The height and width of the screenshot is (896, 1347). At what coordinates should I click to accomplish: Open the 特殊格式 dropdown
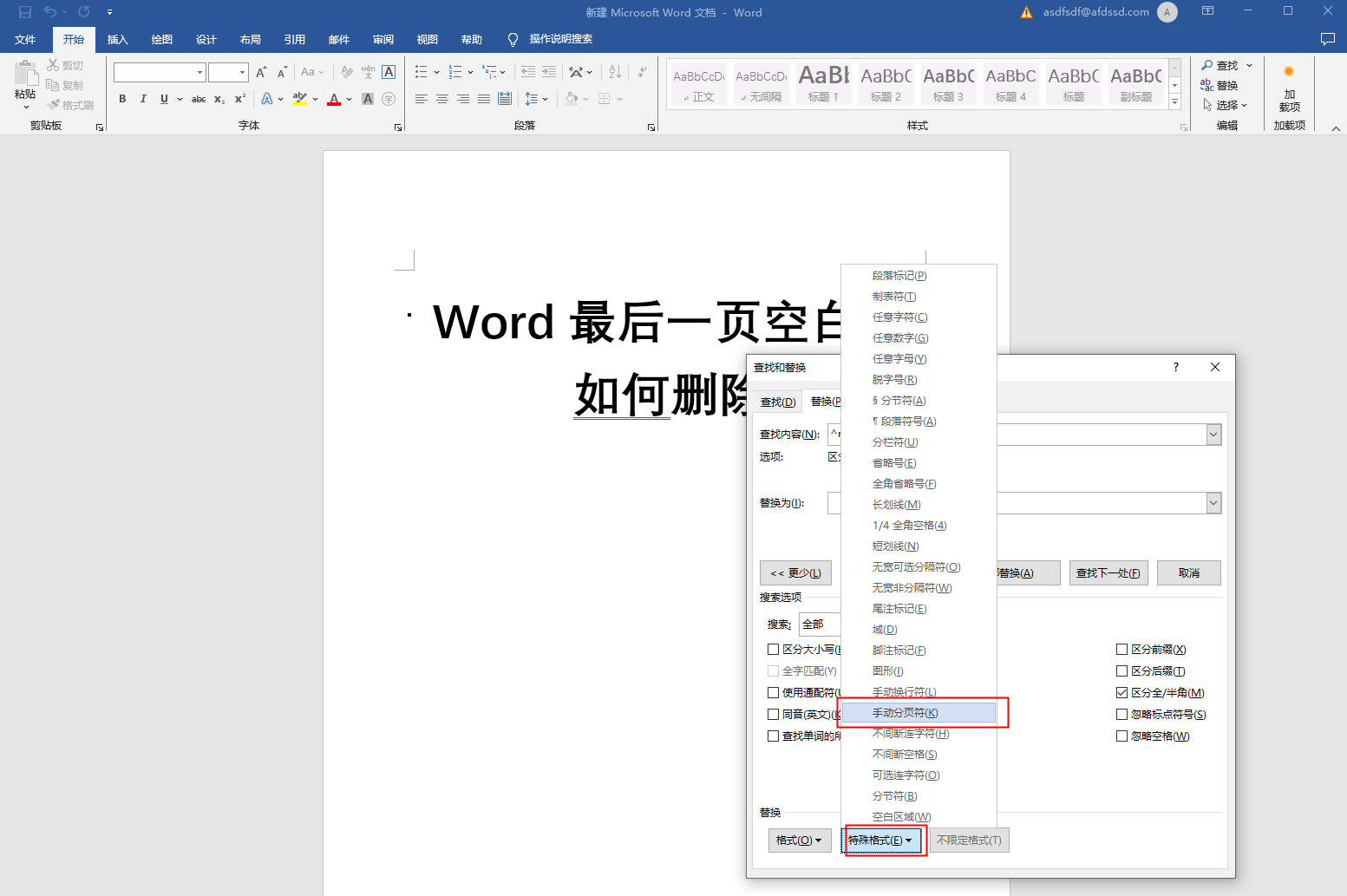(x=883, y=840)
